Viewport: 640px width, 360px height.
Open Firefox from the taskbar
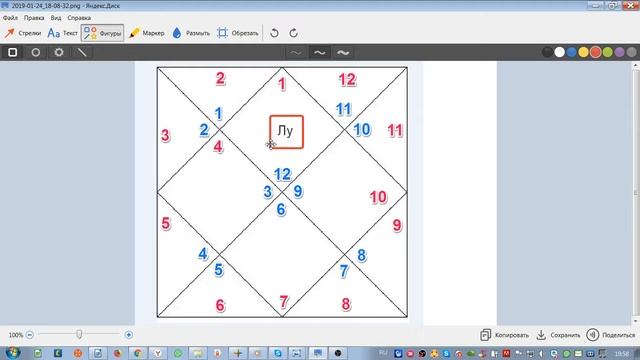pos(118,353)
